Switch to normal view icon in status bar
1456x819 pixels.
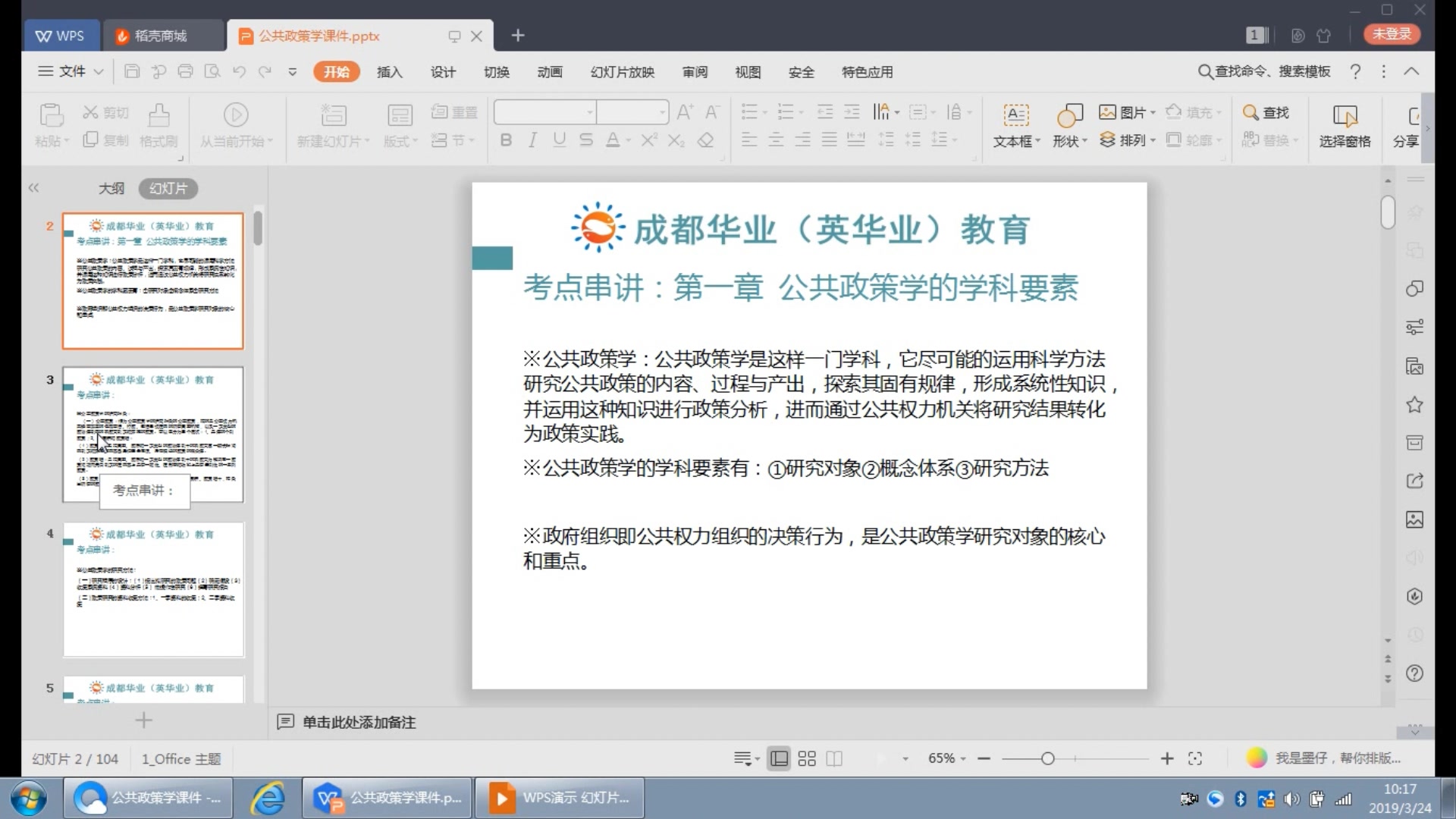779,758
